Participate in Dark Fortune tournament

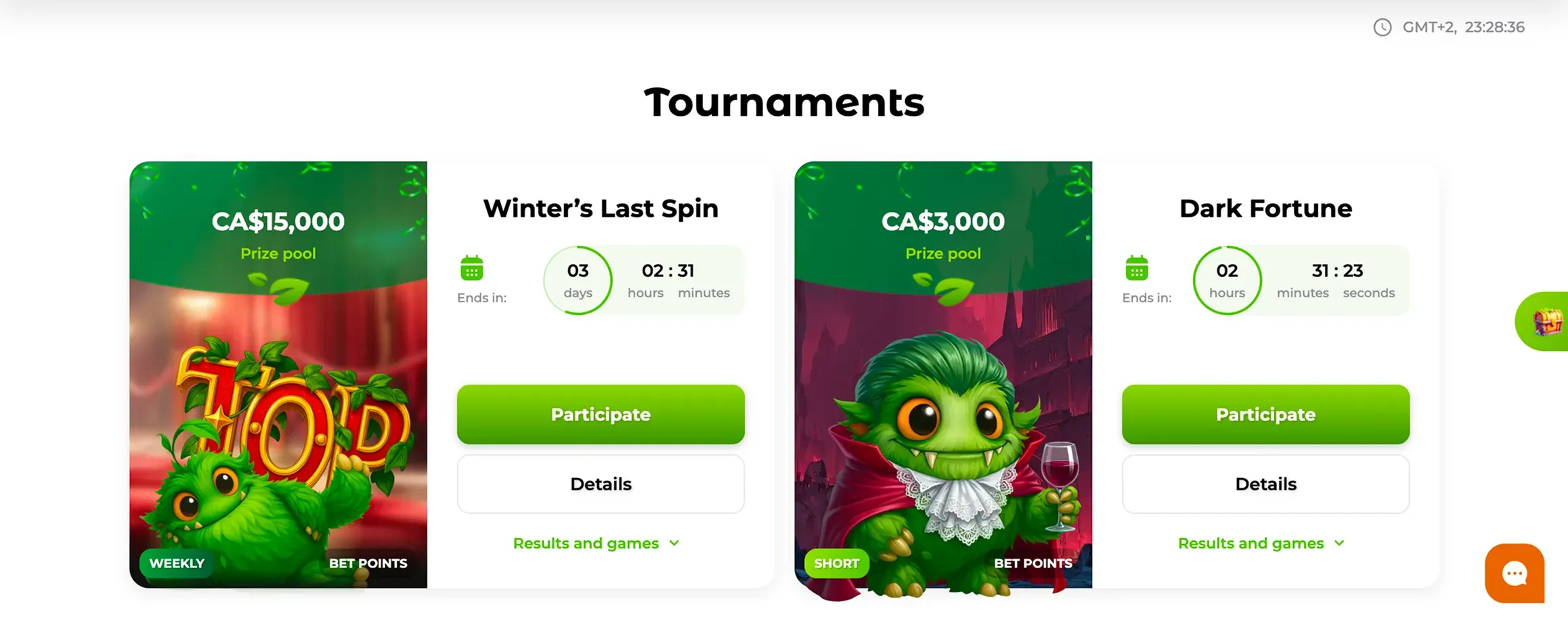pyautogui.click(x=1265, y=414)
